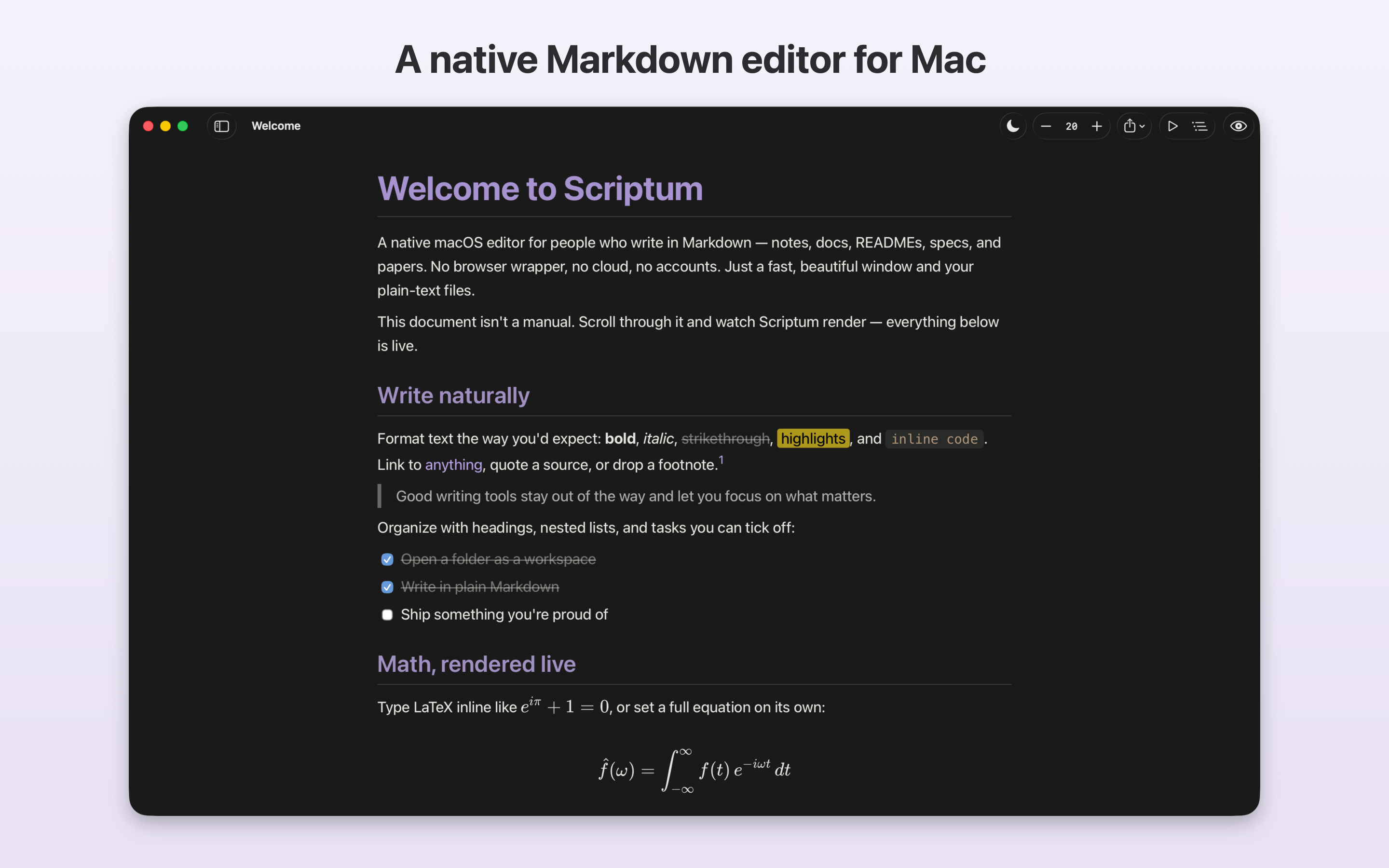The image size is (1389, 868).
Task: Minimize the window with yellow button
Action: (x=165, y=126)
